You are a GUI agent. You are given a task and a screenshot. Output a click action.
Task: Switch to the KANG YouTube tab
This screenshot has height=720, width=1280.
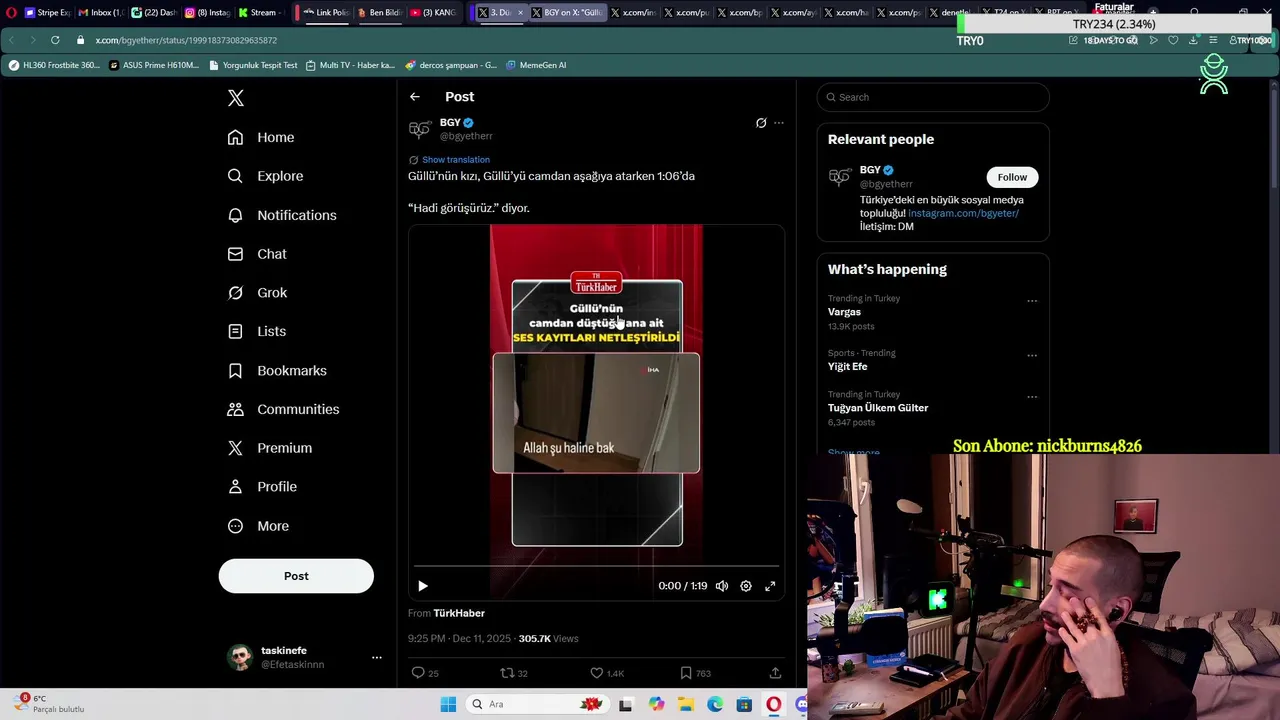pos(432,13)
